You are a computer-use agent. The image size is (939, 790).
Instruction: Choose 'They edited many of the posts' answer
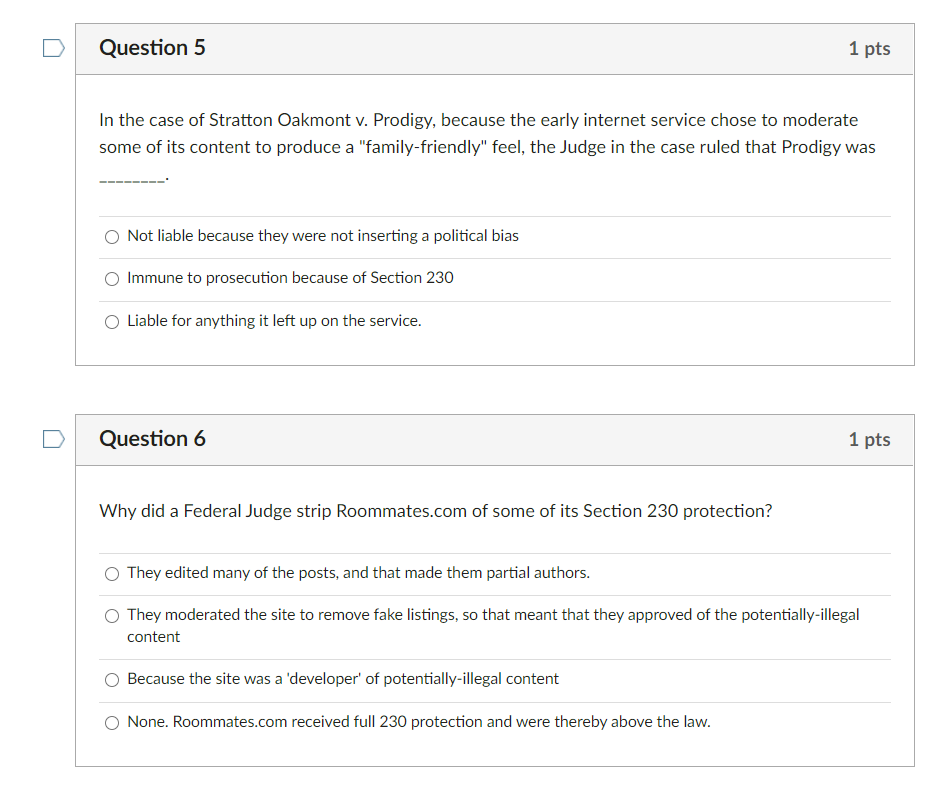[x=112, y=573]
